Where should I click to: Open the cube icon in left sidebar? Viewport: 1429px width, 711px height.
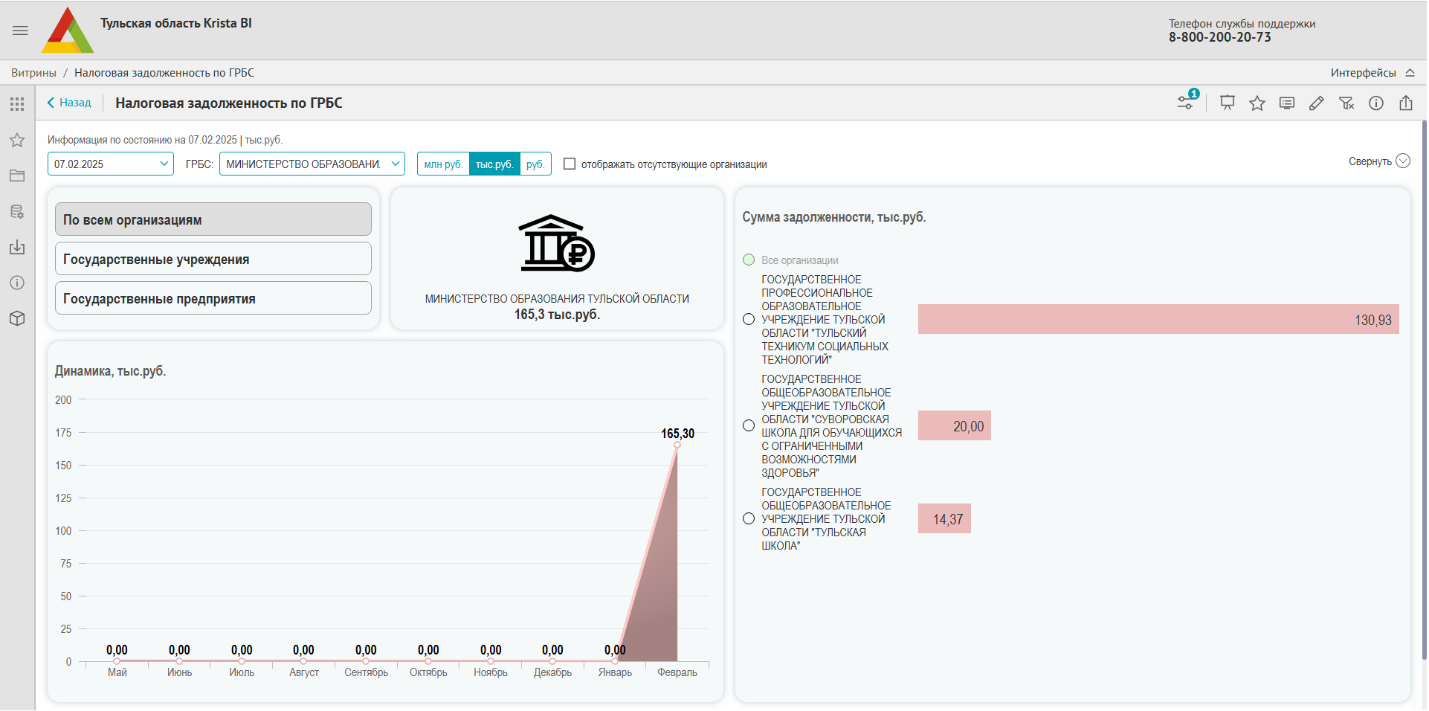pos(16,318)
